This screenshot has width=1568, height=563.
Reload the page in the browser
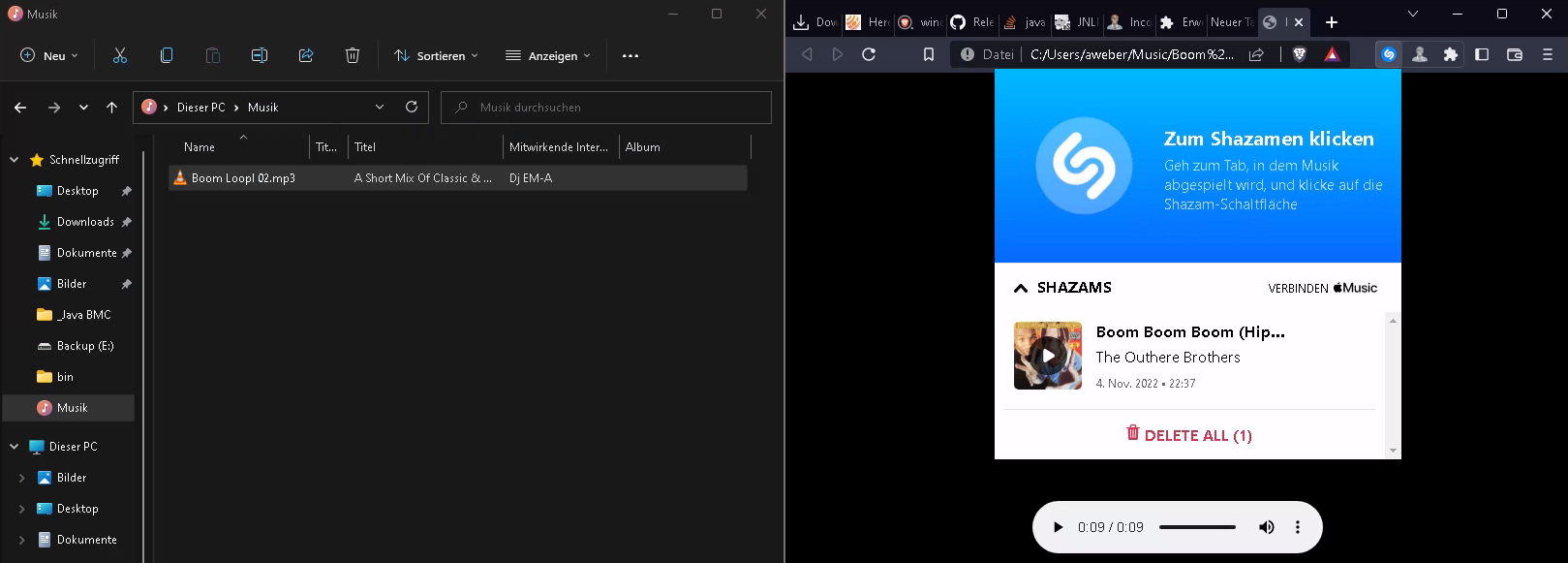tap(869, 54)
